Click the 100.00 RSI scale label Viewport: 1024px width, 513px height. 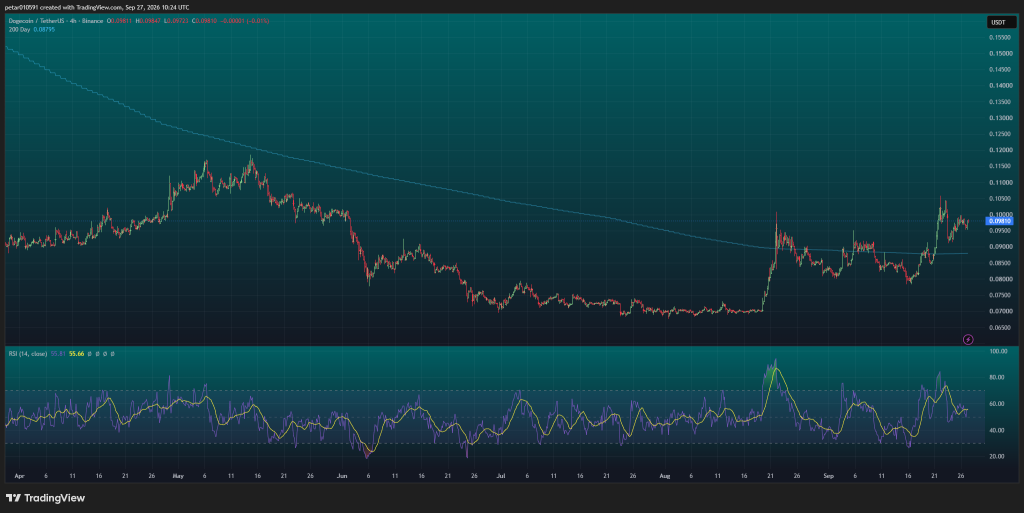coord(999,352)
